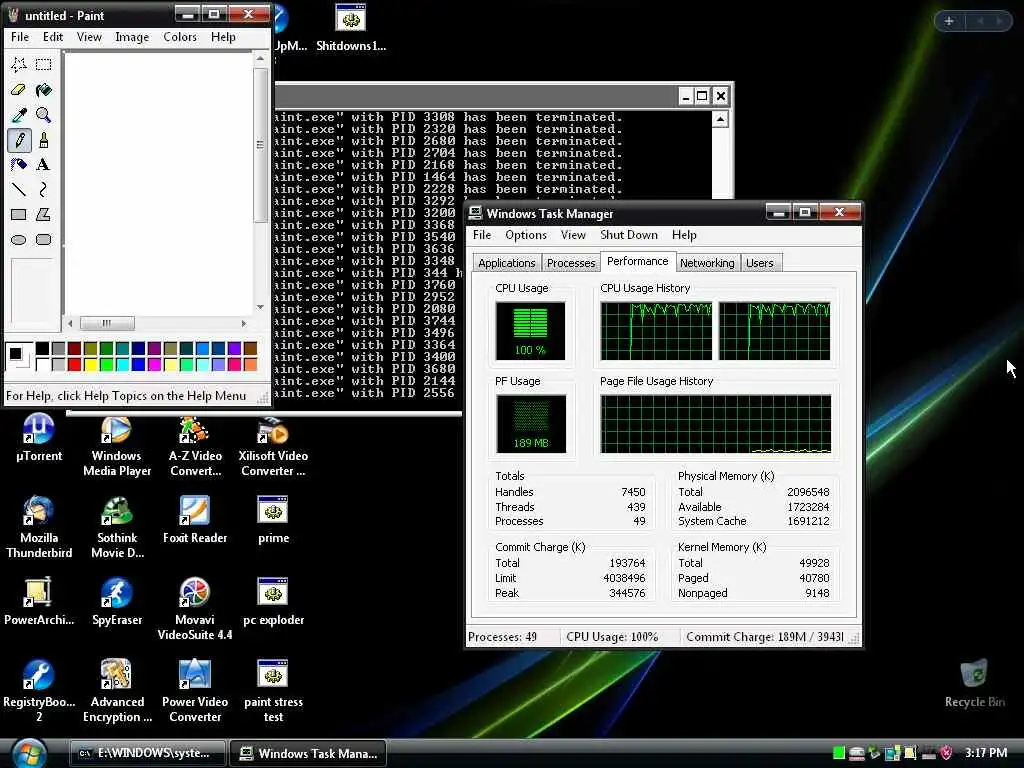Image resolution: width=1024 pixels, height=768 pixels.
Task: Pick the bright red color in Paint palette
Action: (74, 364)
